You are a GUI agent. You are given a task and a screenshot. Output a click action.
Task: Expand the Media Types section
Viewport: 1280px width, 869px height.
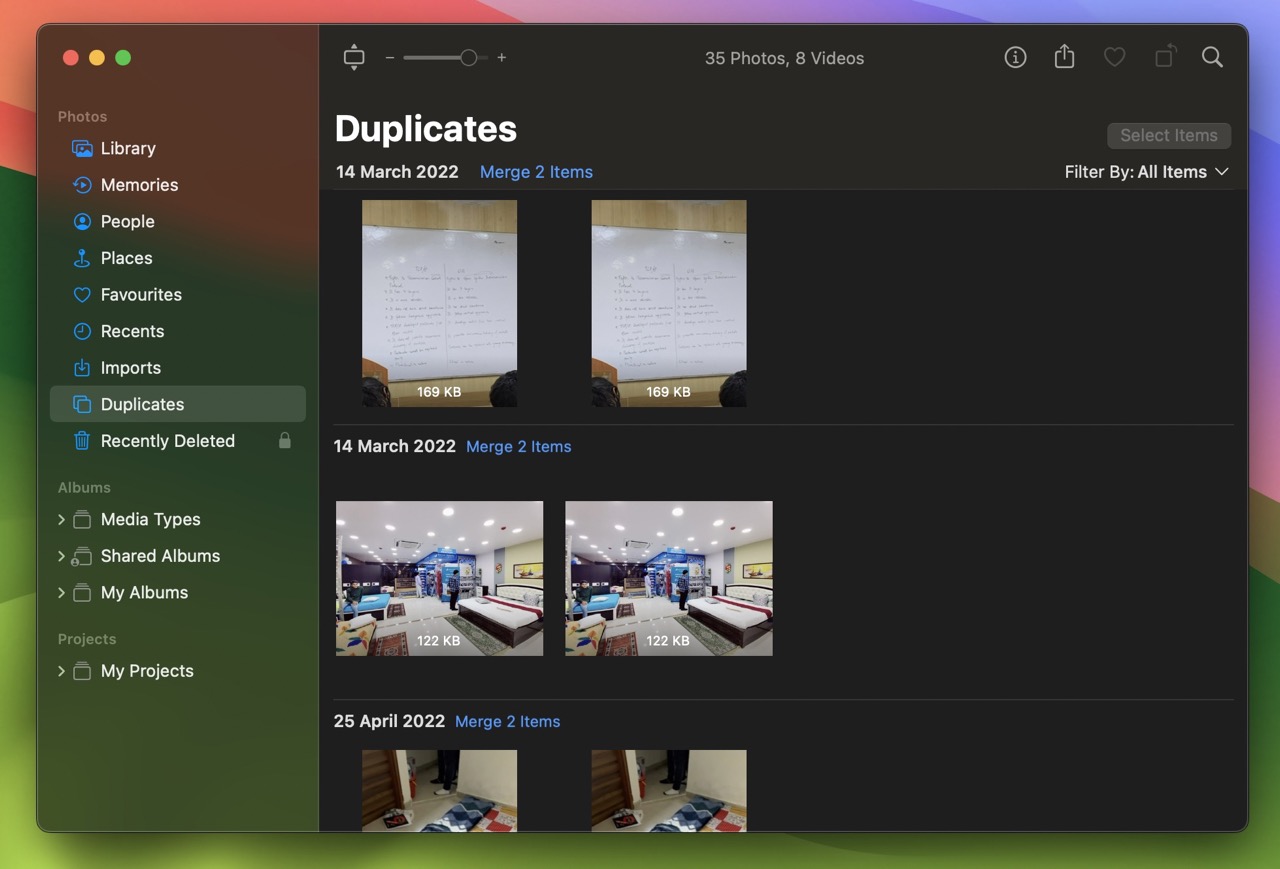pos(62,519)
